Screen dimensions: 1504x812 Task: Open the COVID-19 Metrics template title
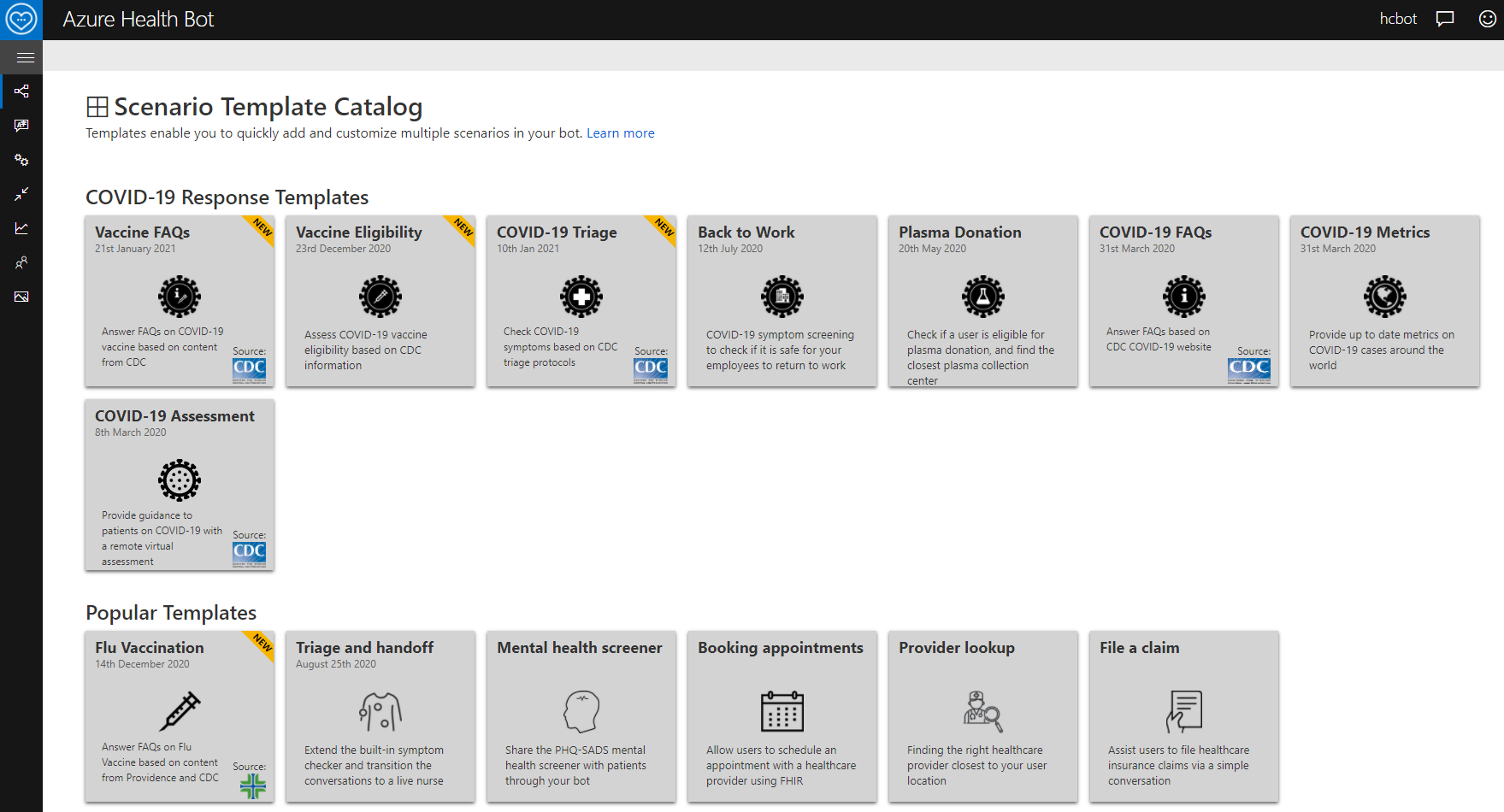[1365, 232]
